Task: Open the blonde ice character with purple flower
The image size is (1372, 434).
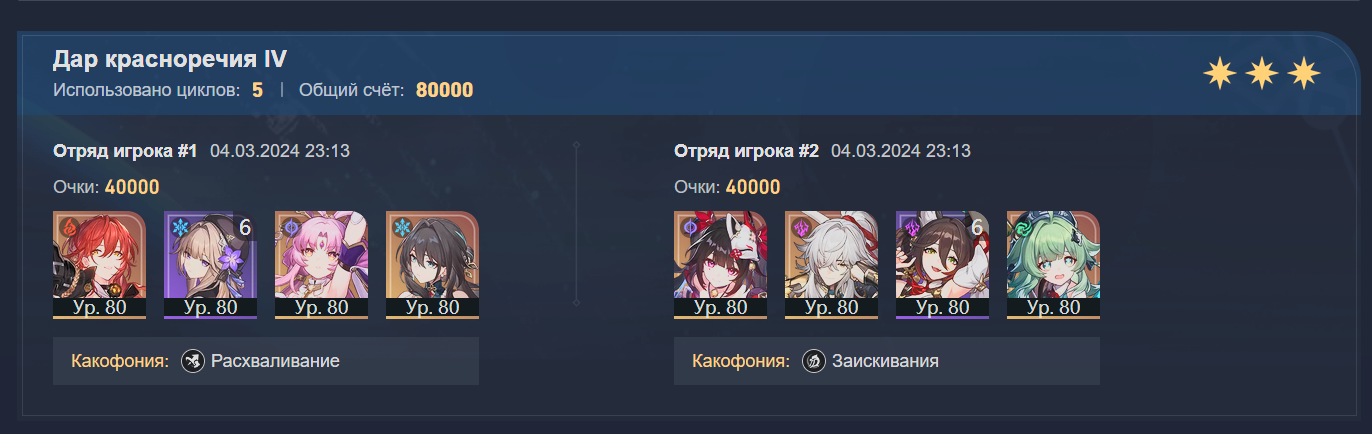Action: [210, 265]
